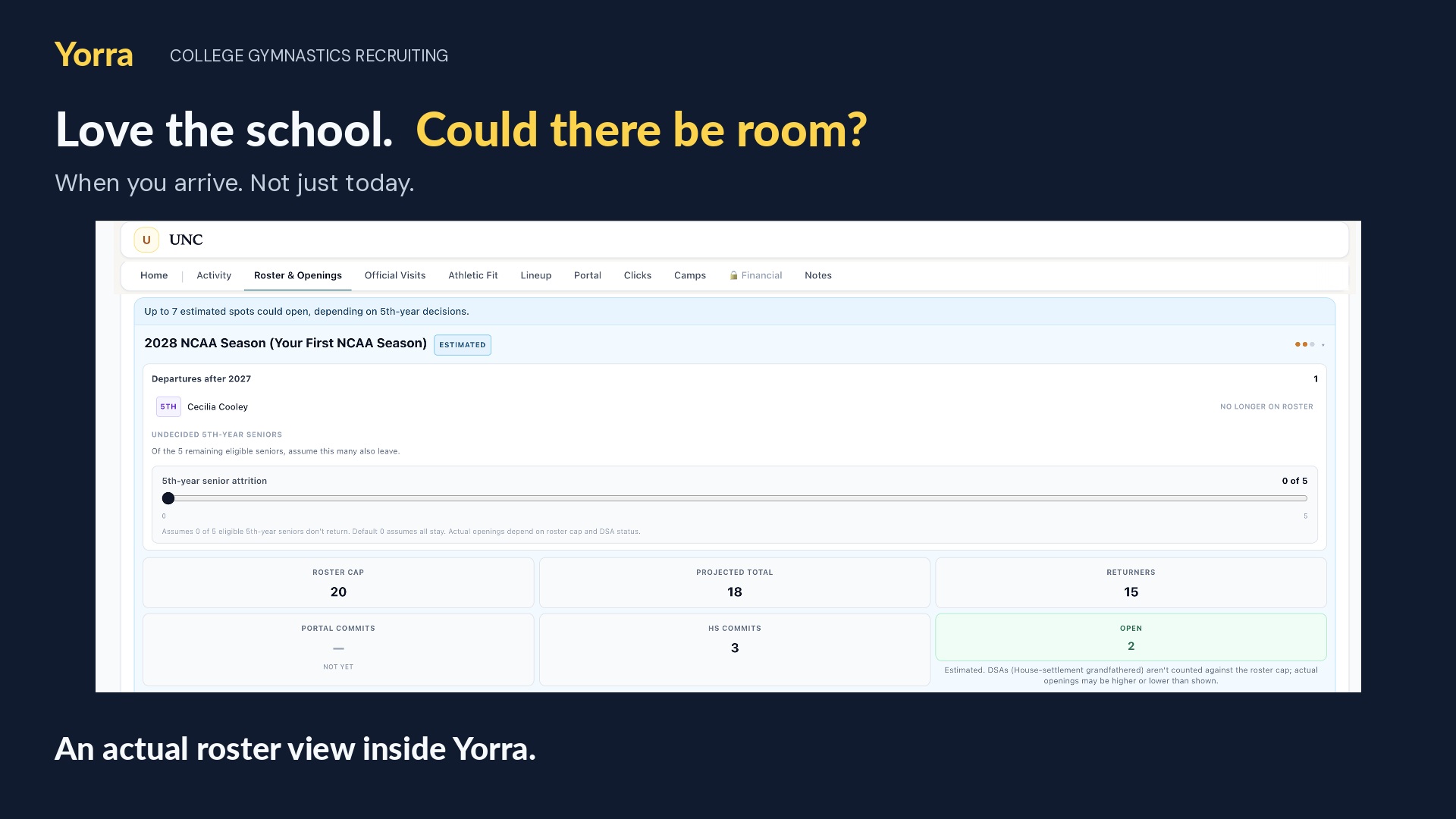Click the '0 of 5' slider value
Viewport: 1456px width, 819px height.
[1294, 481]
